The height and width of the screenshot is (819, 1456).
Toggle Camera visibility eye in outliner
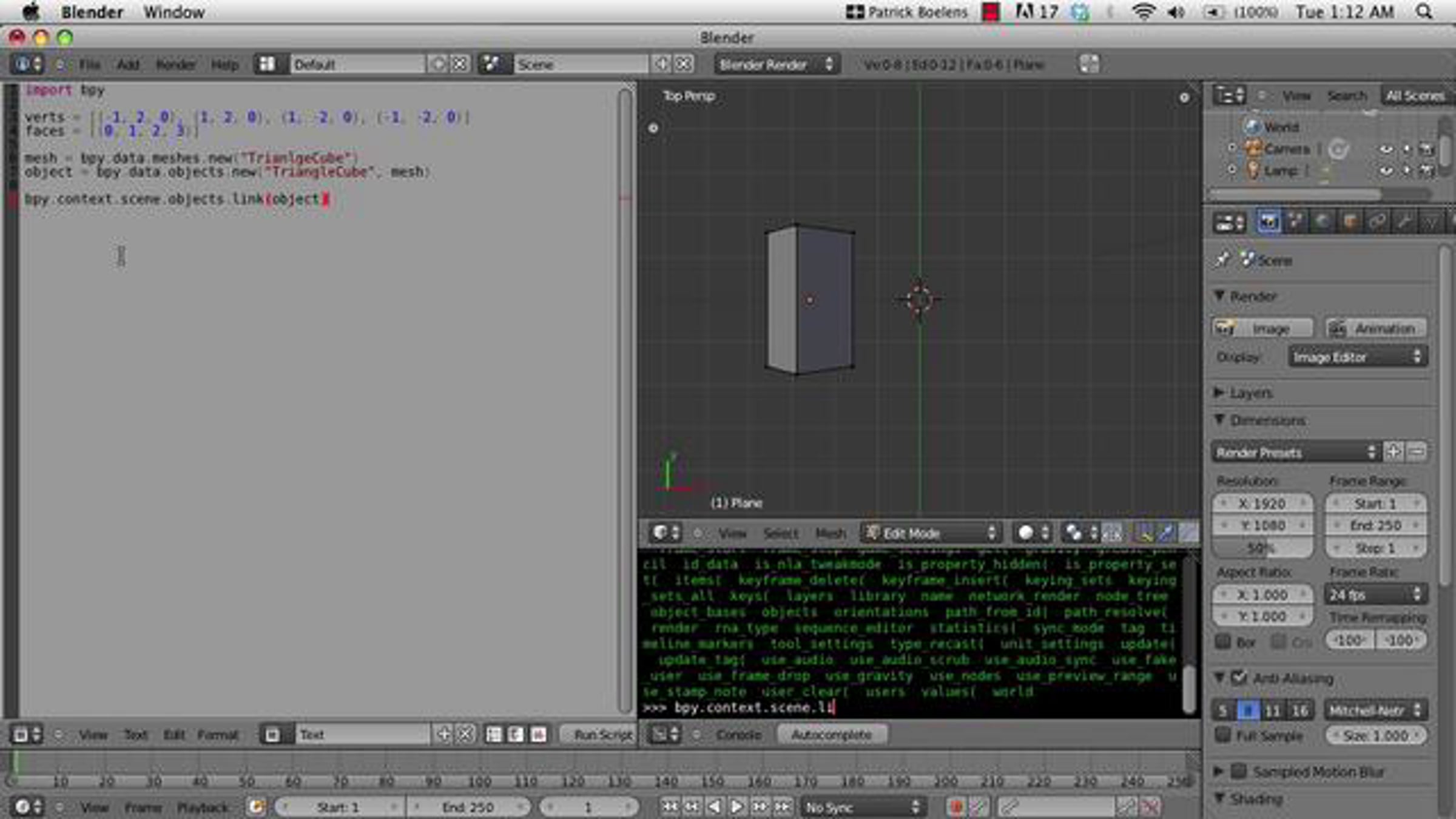pos(1386,149)
